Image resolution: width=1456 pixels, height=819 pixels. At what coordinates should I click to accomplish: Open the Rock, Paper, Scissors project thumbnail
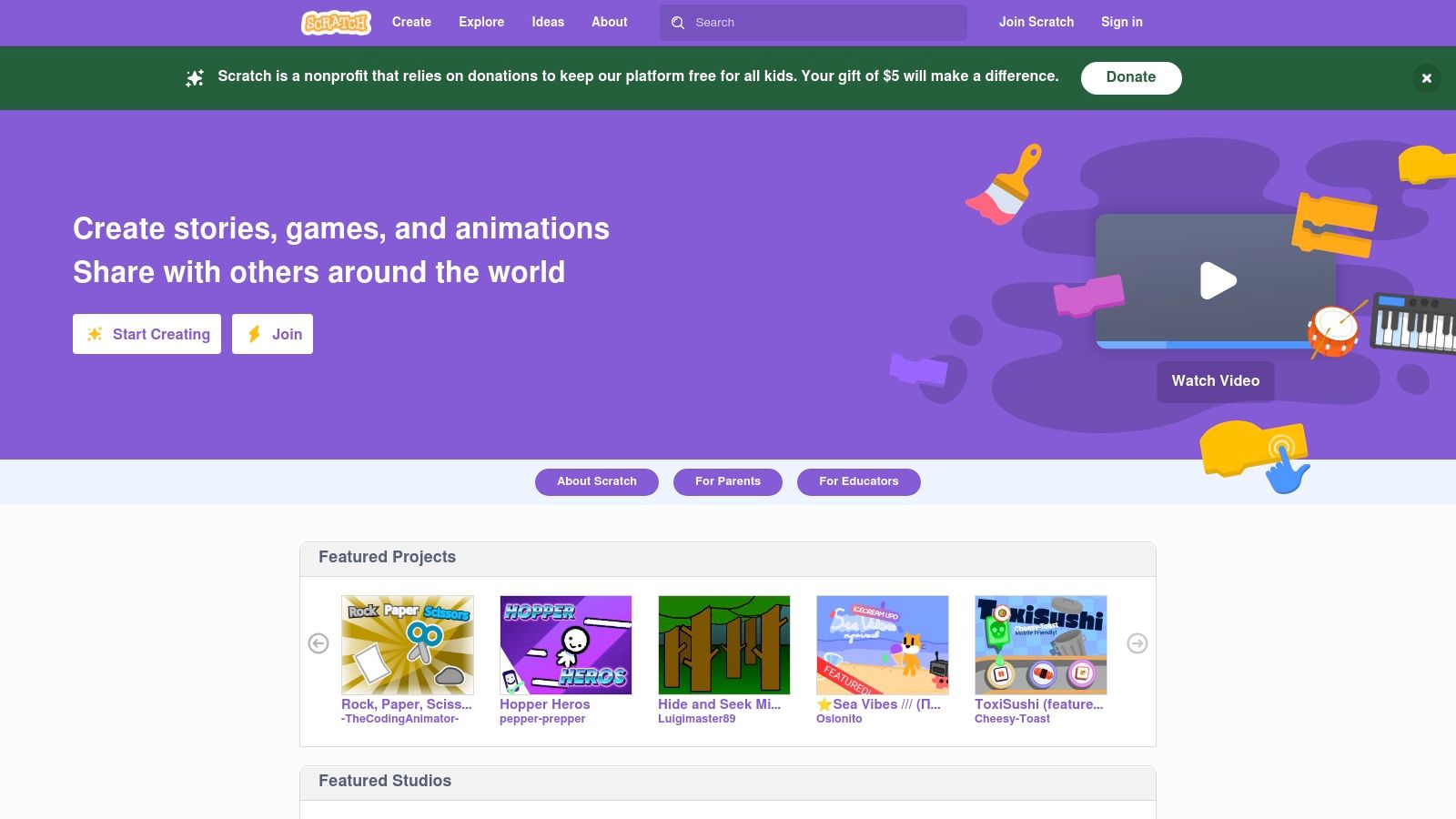(x=408, y=645)
